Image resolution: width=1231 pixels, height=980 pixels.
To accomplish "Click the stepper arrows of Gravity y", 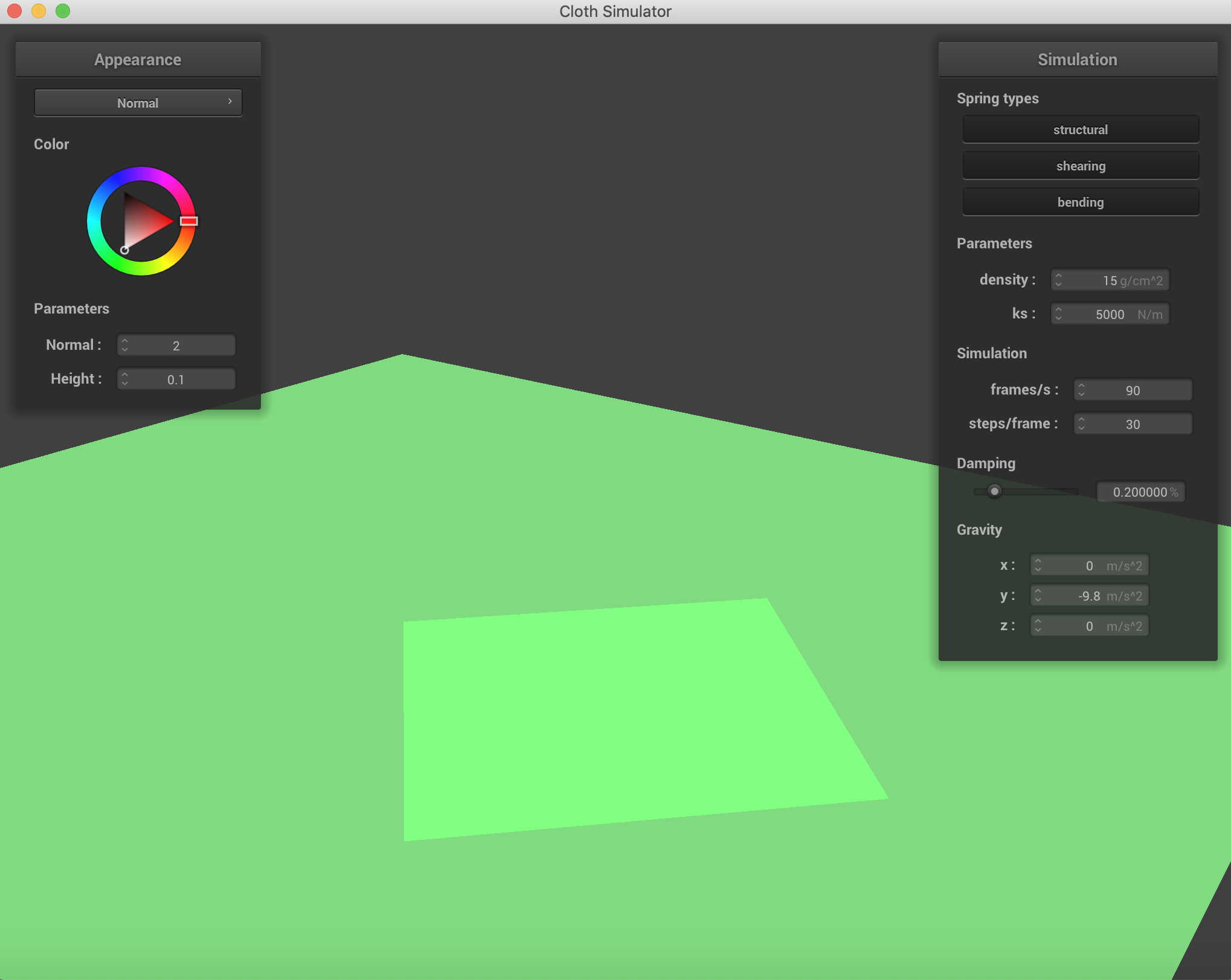I will click(x=1038, y=595).
